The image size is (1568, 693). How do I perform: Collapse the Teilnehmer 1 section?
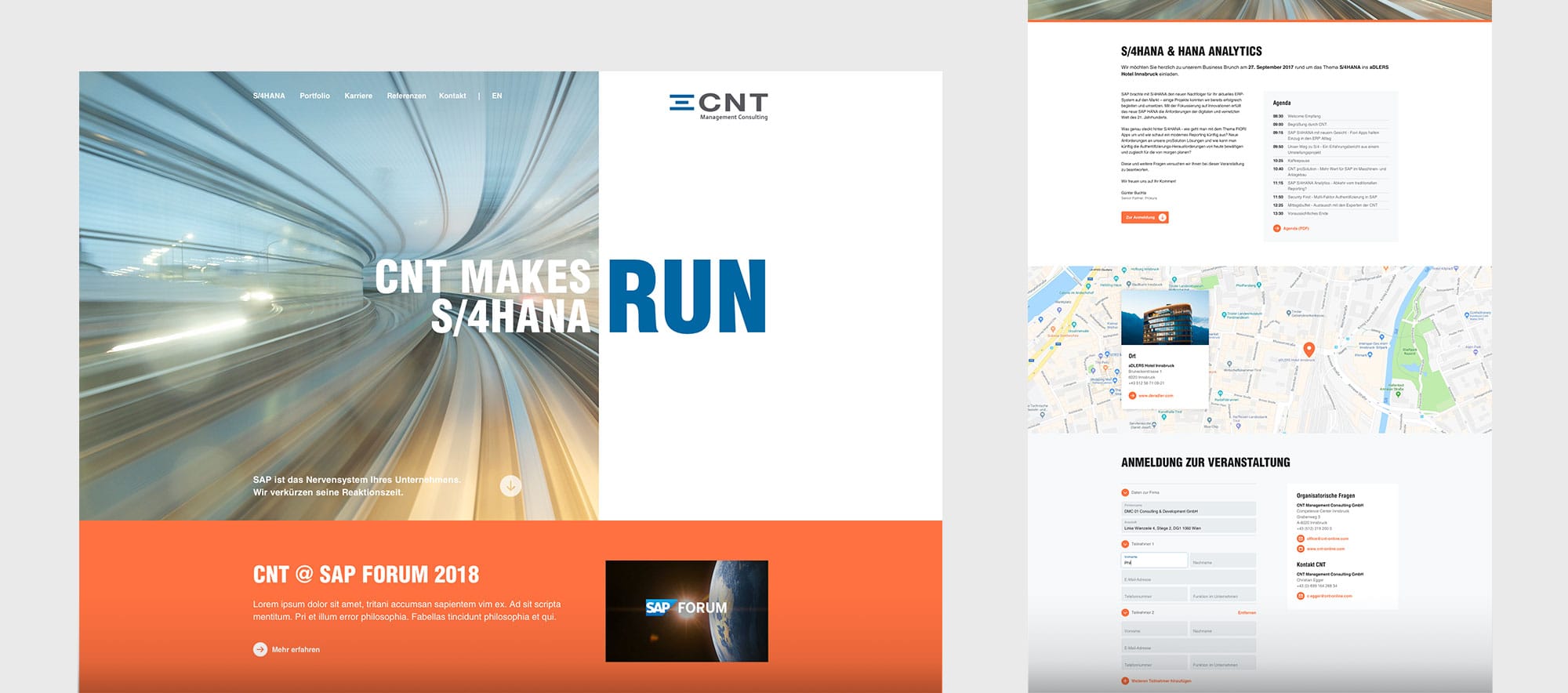1125,544
